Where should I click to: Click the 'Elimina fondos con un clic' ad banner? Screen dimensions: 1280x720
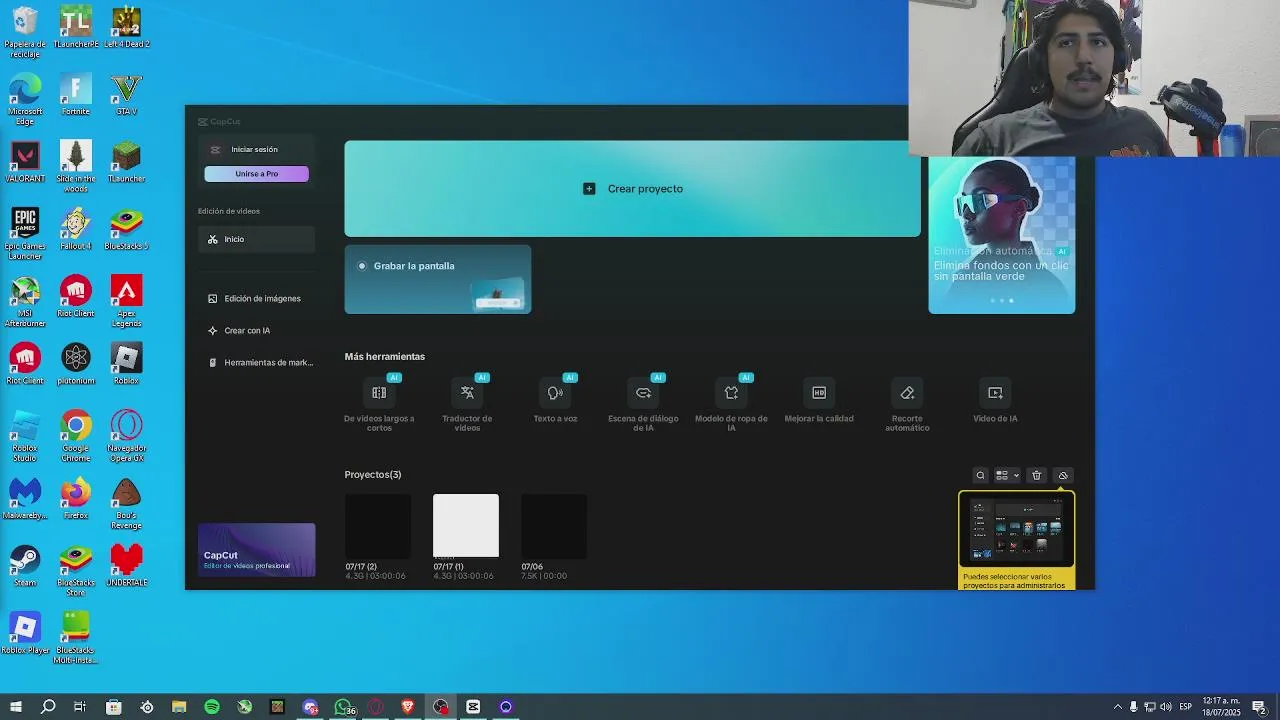[1002, 235]
